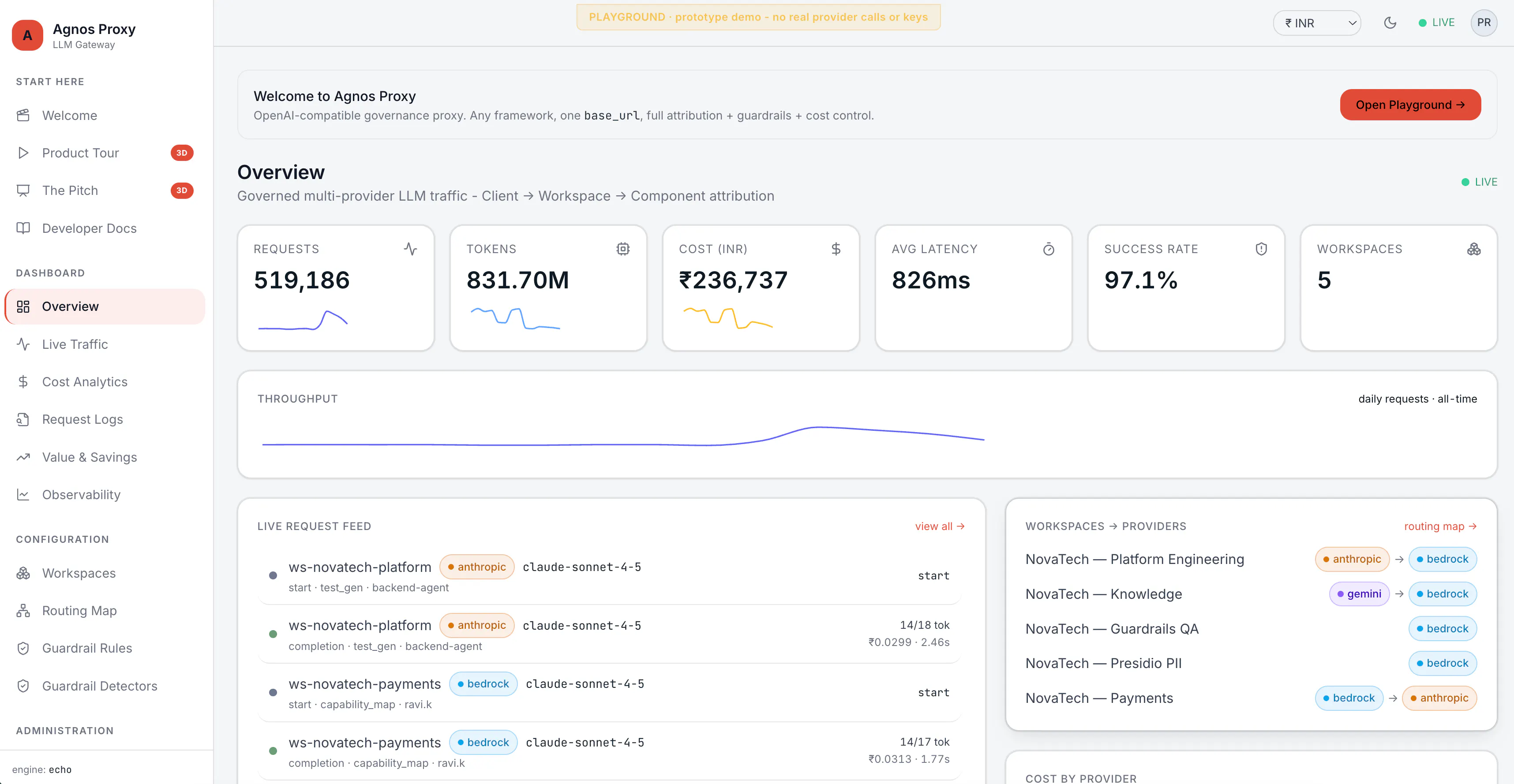Click the '519,186' requests value

tap(301, 280)
